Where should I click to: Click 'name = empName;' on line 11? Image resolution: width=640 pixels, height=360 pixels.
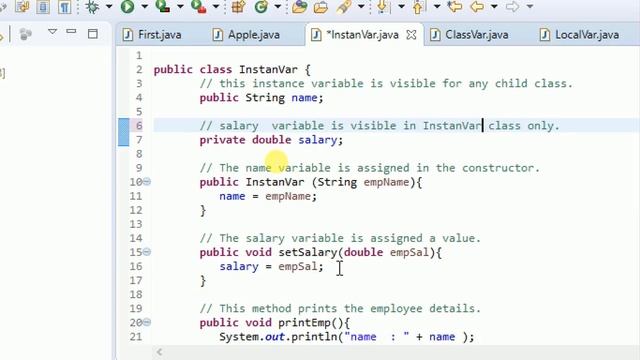tap(268, 196)
